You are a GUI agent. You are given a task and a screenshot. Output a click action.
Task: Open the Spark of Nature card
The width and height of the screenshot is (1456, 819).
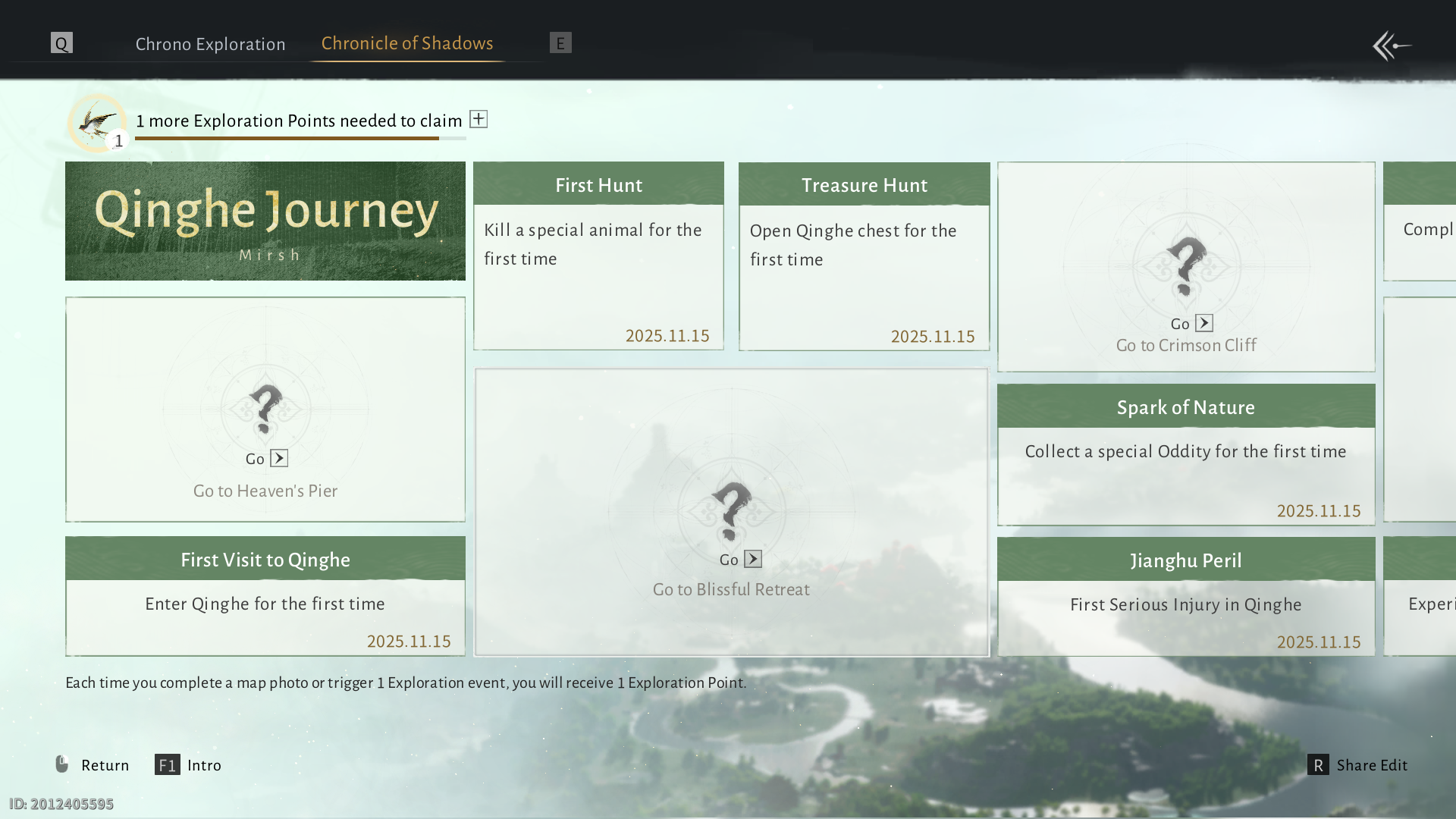[x=1185, y=454]
